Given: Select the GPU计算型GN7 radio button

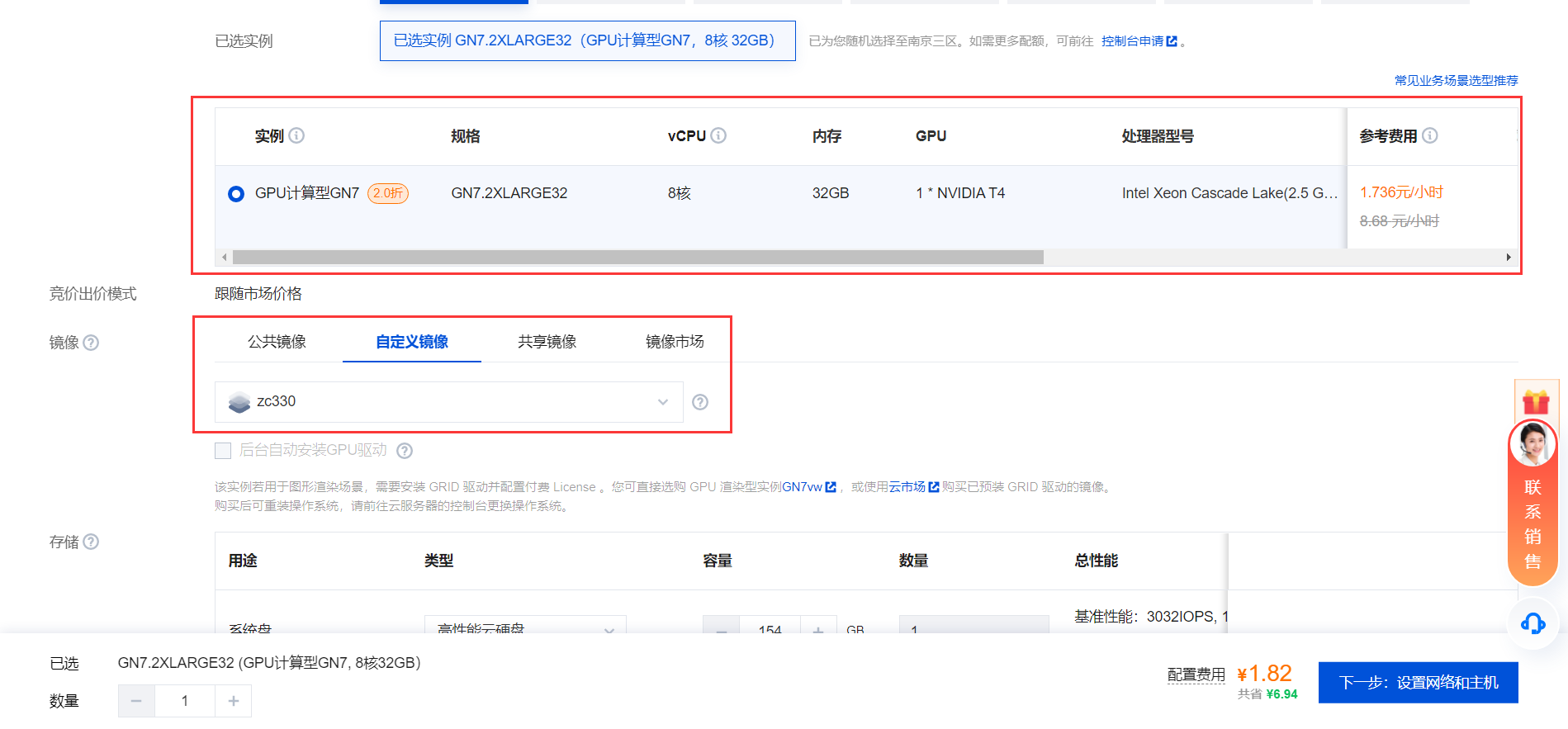Looking at the screenshot, I should coord(236,194).
